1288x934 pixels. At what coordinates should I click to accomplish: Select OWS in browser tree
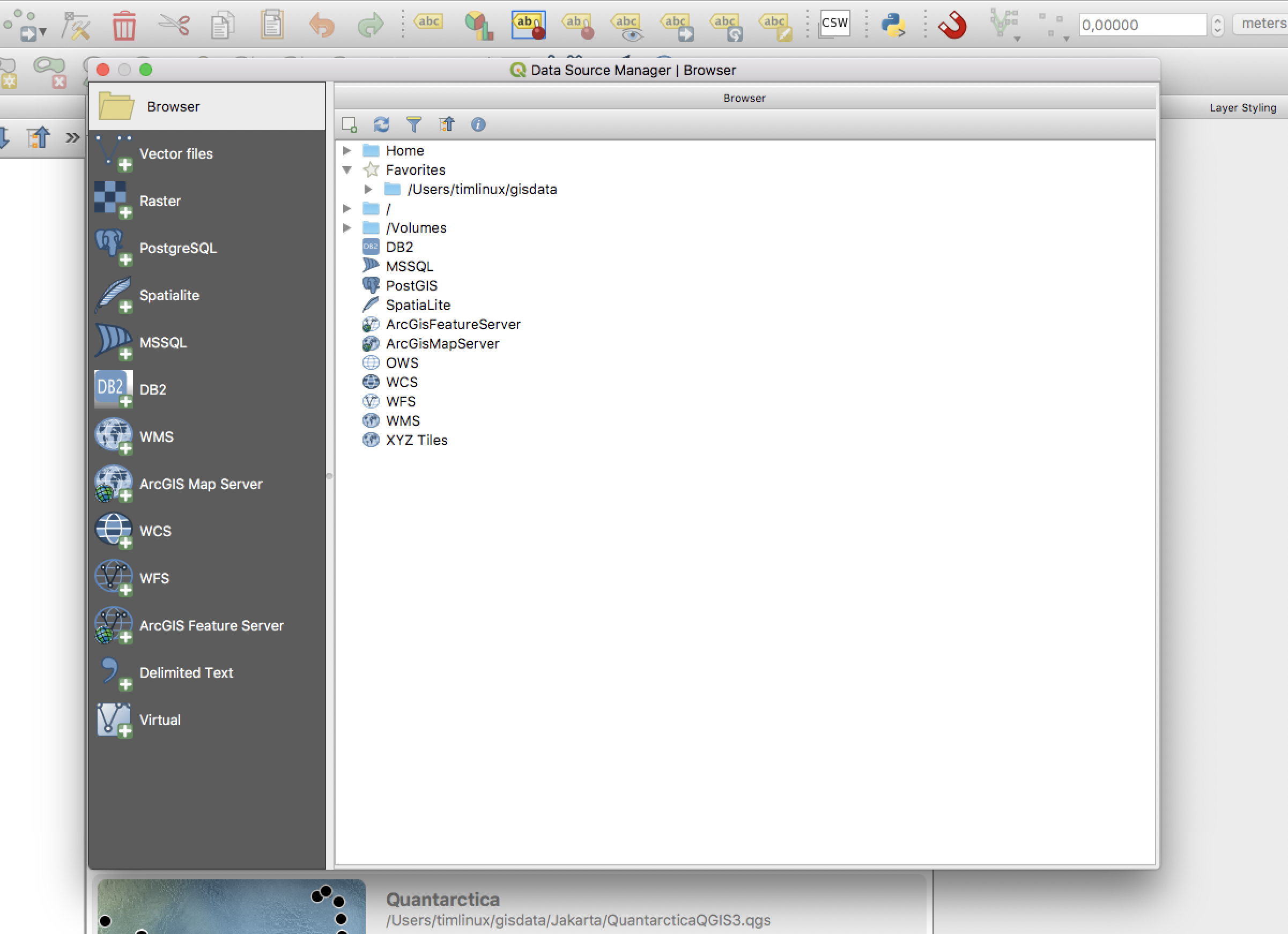click(x=402, y=363)
